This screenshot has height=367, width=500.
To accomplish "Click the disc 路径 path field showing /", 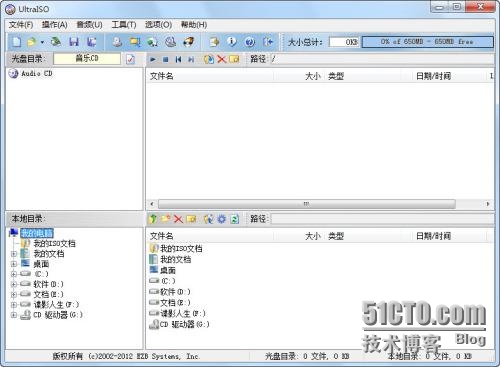I will pyautogui.click(x=382, y=59).
